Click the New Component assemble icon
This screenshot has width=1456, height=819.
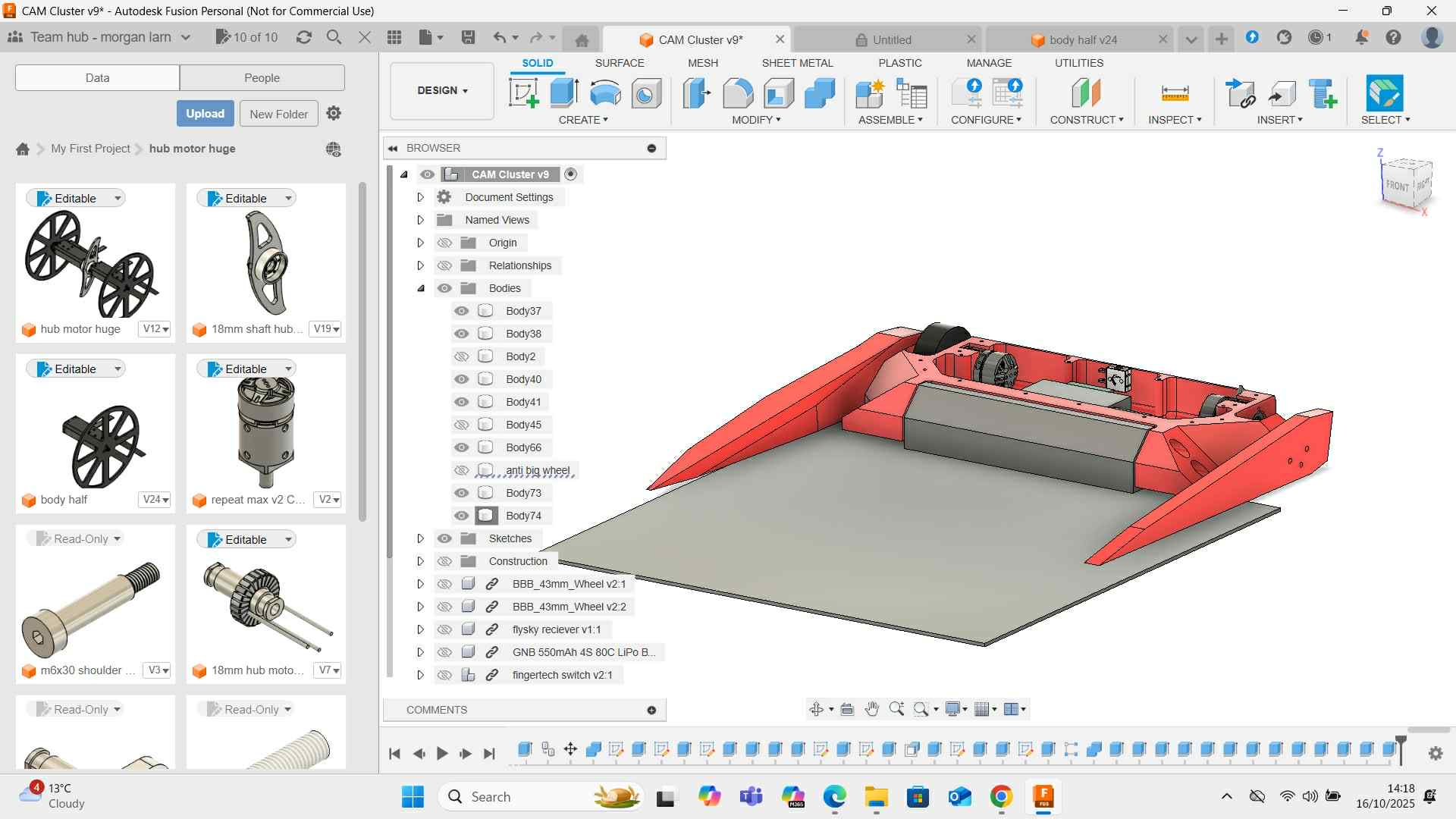[x=869, y=93]
